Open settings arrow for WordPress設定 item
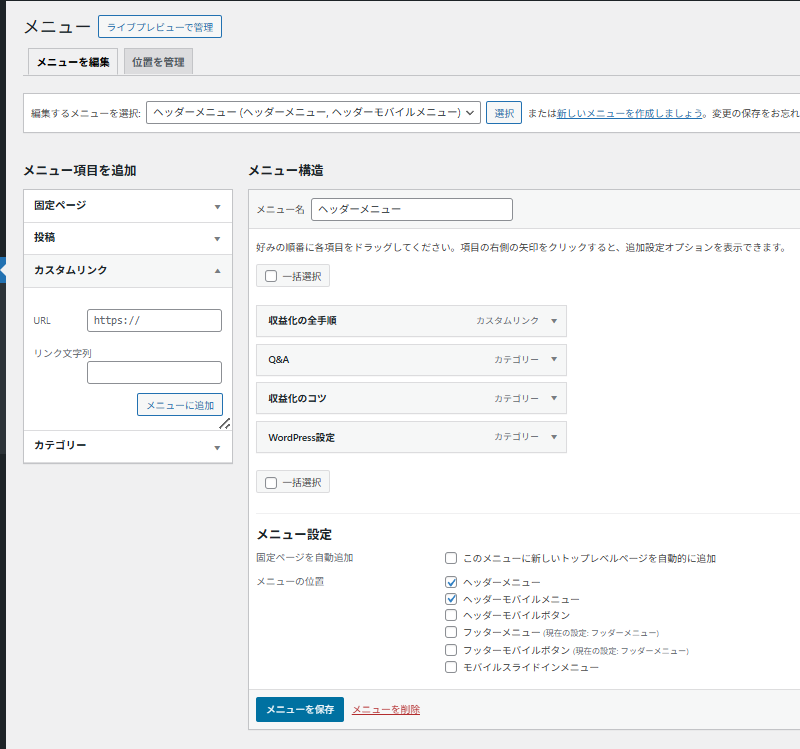Image resolution: width=800 pixels, height=749 pixels. click(x=553, y=437)
